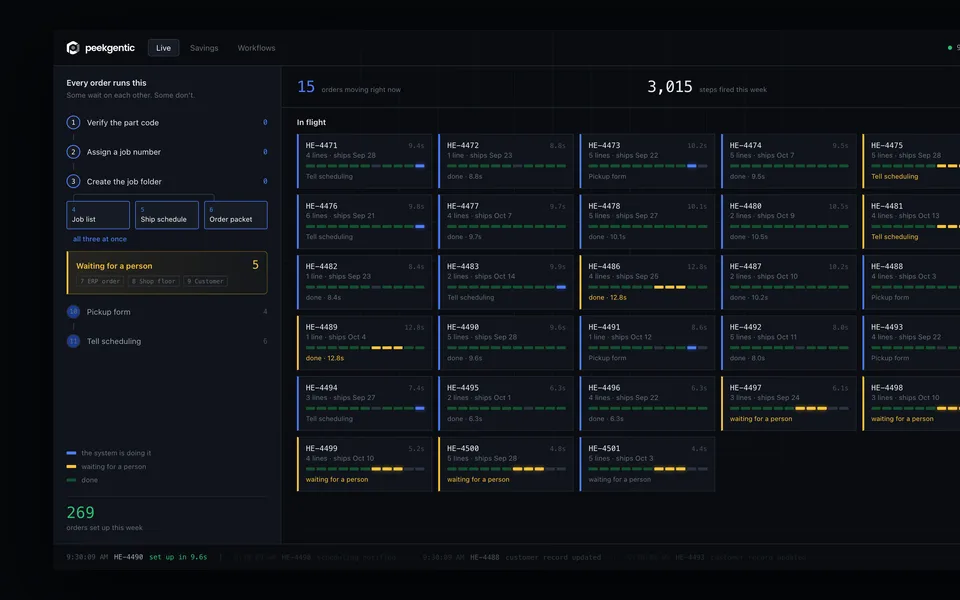Open the Ship schedule step box
Viewport: 960px width, 600px height.
tap(167, 215)
